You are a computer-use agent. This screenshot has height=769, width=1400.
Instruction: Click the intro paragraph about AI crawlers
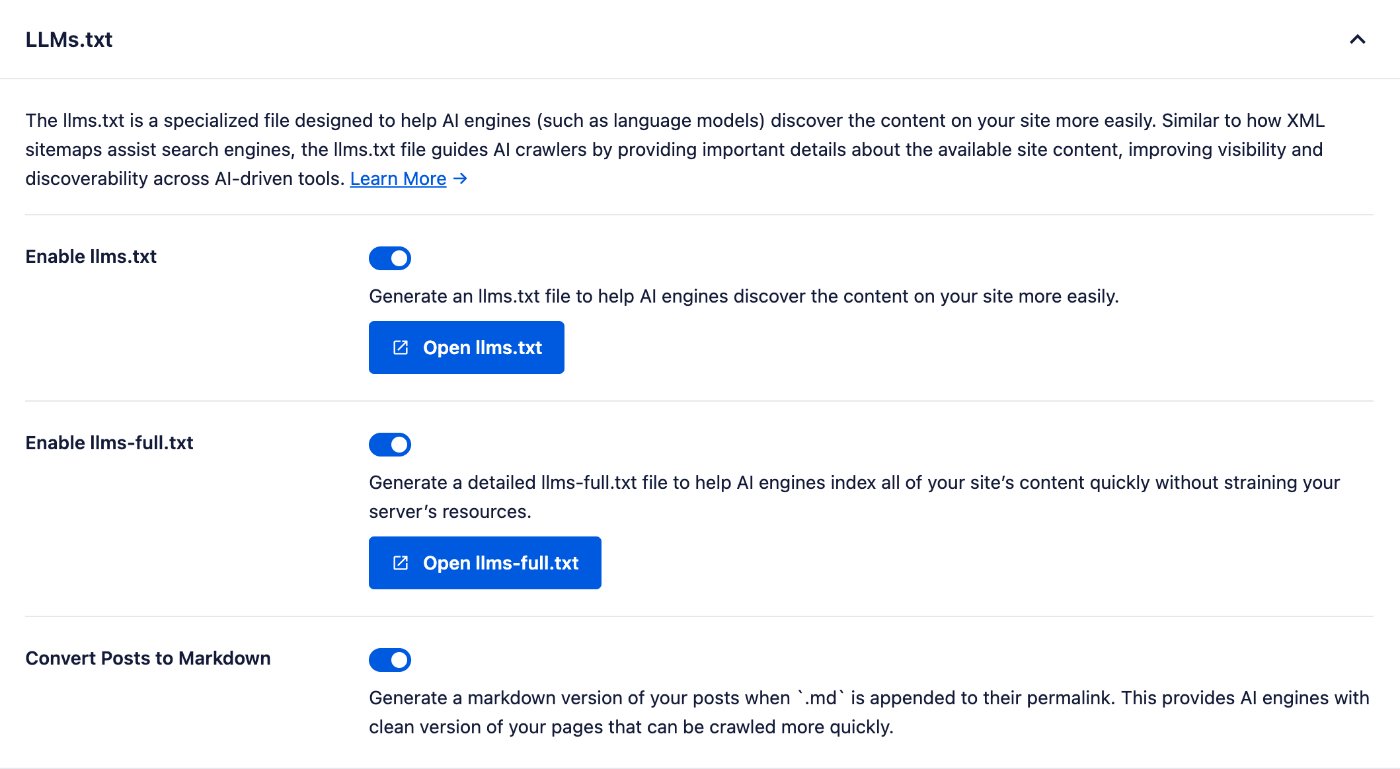tap(675, 150)
